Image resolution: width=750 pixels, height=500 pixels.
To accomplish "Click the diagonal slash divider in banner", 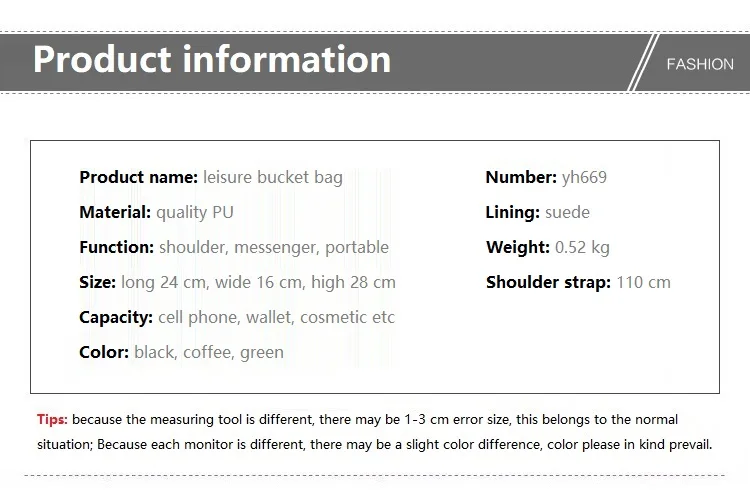I will (643, 62).
